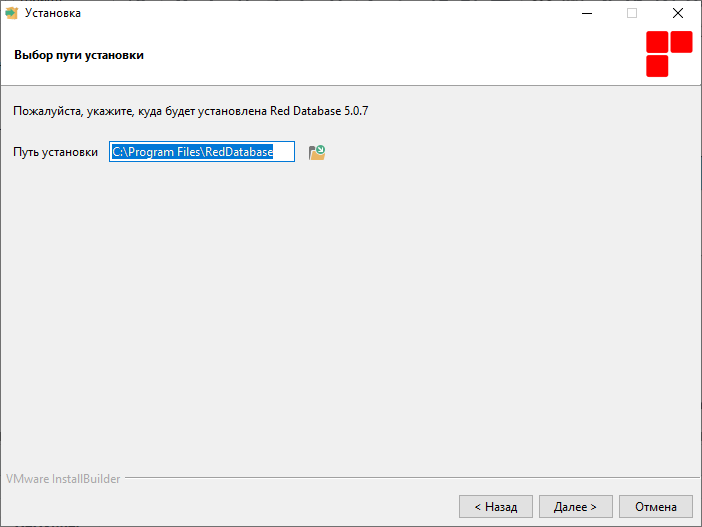Click the Red Database red squares logo
The image size is (702, 527).
(x=669, y=54)
